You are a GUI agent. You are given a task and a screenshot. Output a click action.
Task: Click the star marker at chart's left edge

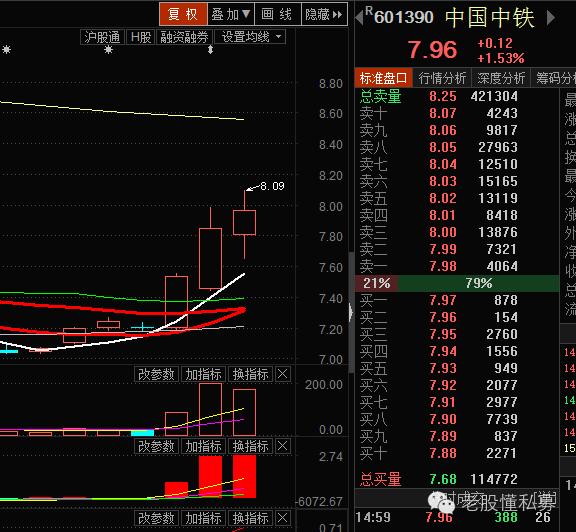point(6,50)
